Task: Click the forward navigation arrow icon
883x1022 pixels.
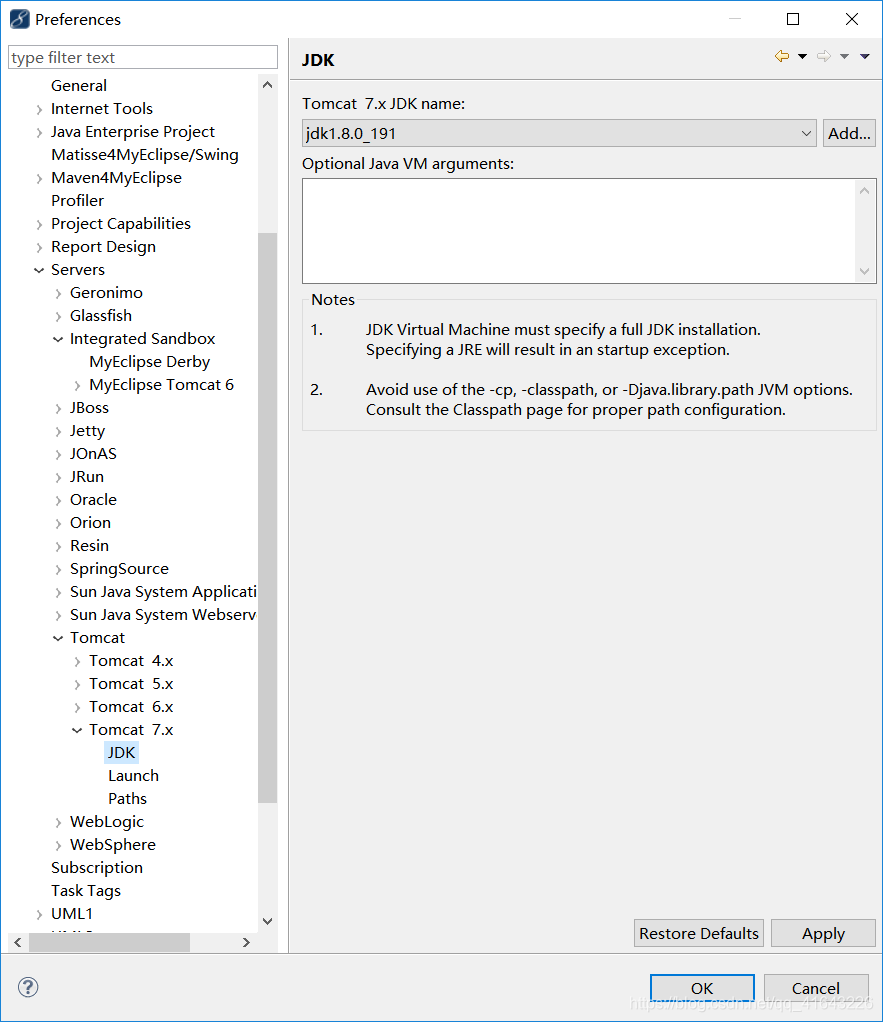Action: 824,57
